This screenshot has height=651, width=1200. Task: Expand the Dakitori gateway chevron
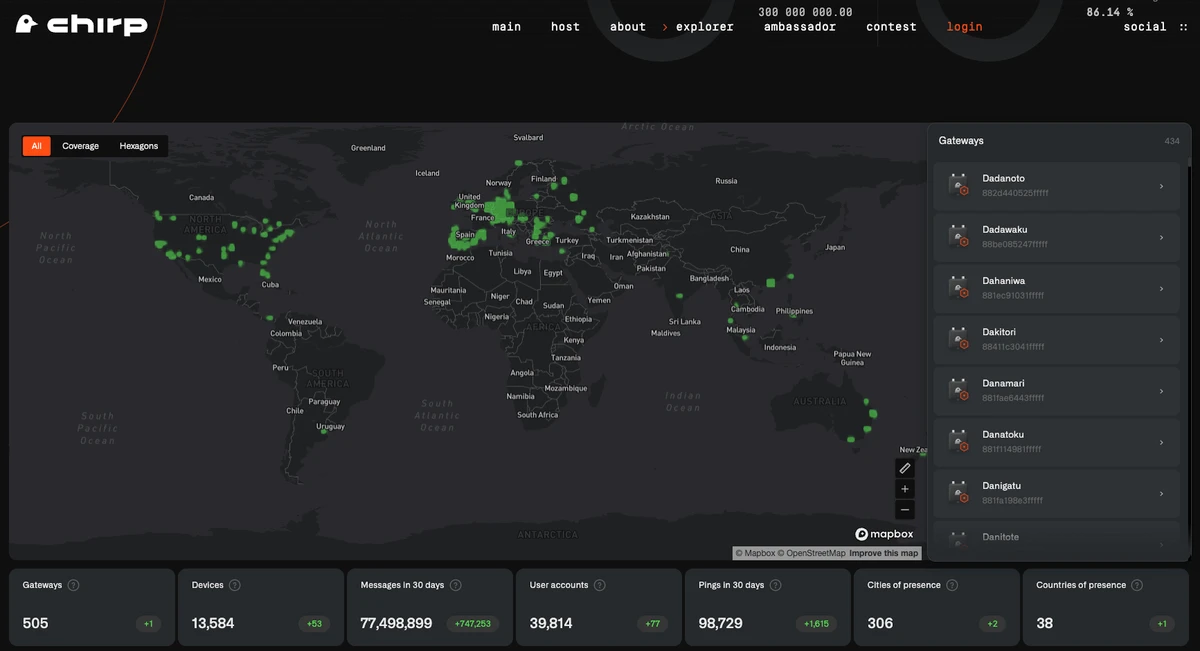(x=1161, y=340)
